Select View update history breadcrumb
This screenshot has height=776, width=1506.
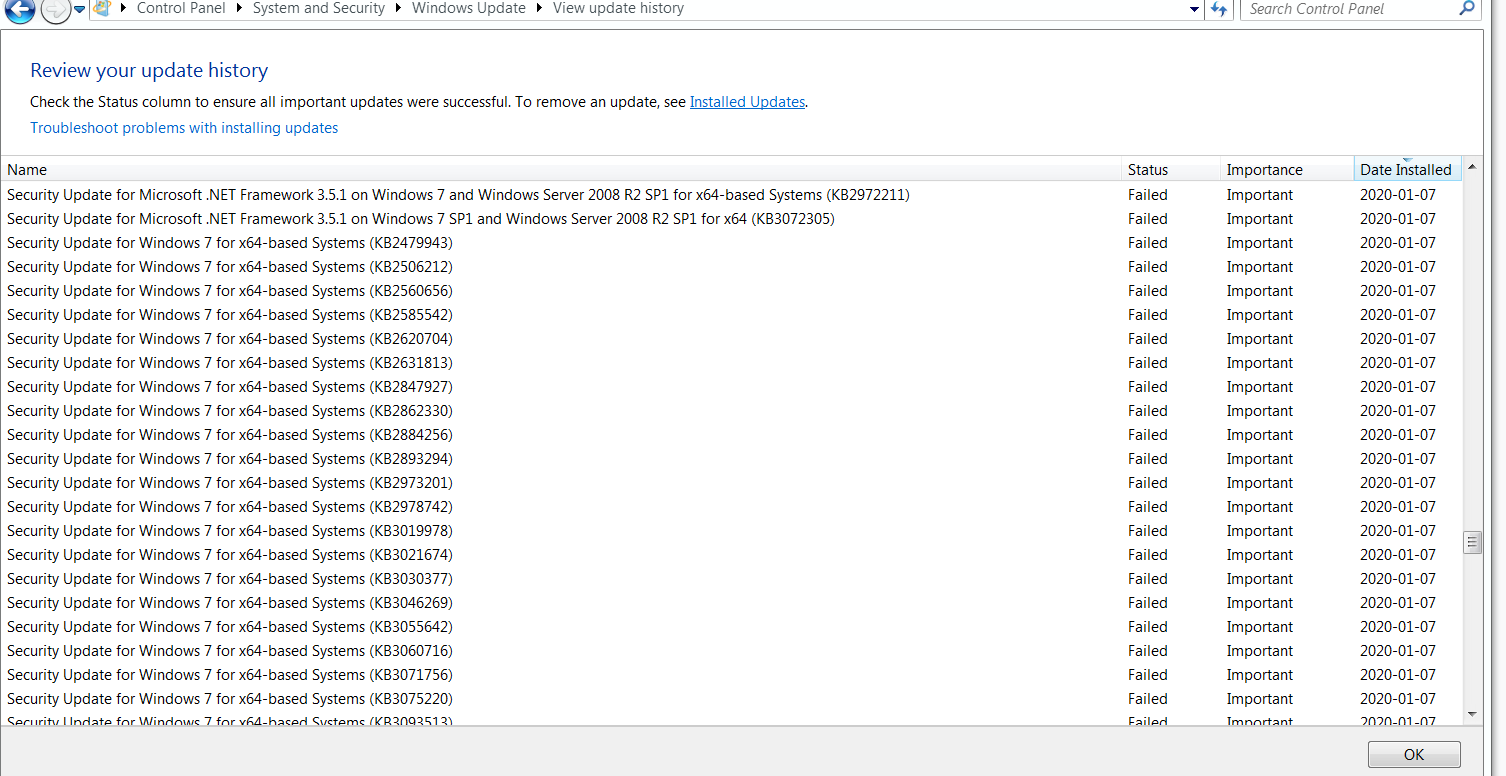coord(618,8)
